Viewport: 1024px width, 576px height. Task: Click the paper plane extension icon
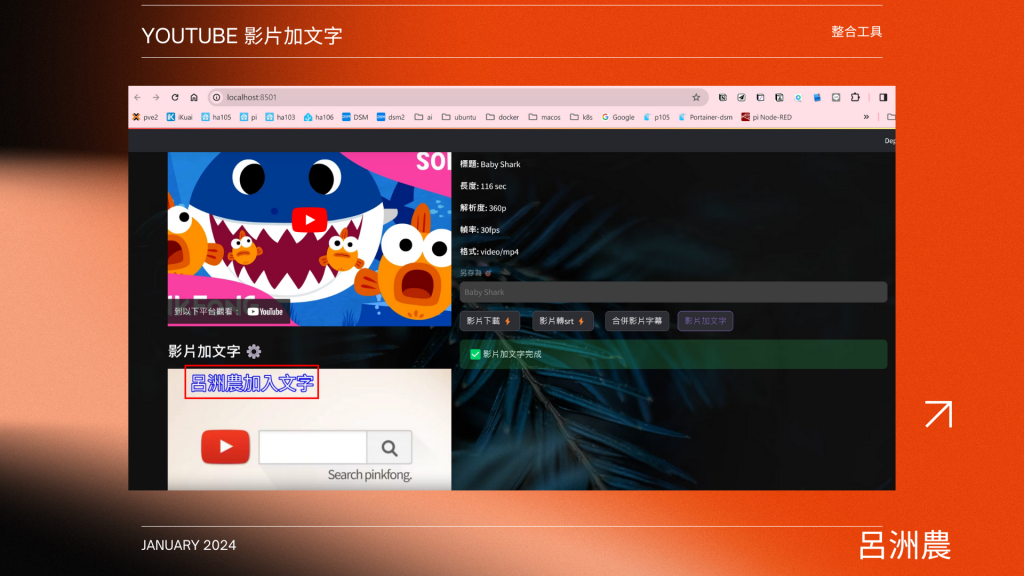[x=741, y=97]
